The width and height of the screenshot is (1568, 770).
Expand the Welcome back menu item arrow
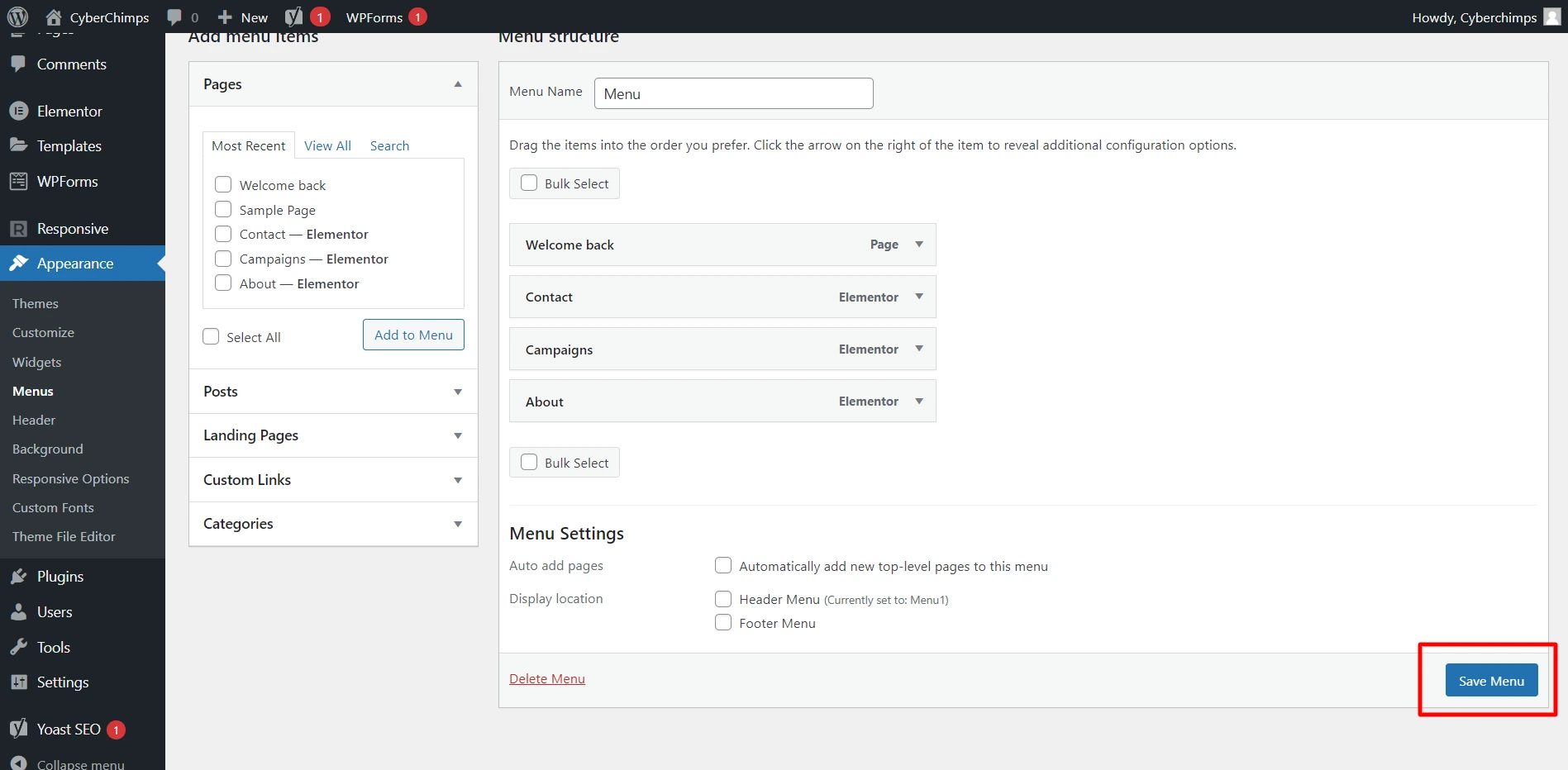pyautogui.click(x=919, y=245)
